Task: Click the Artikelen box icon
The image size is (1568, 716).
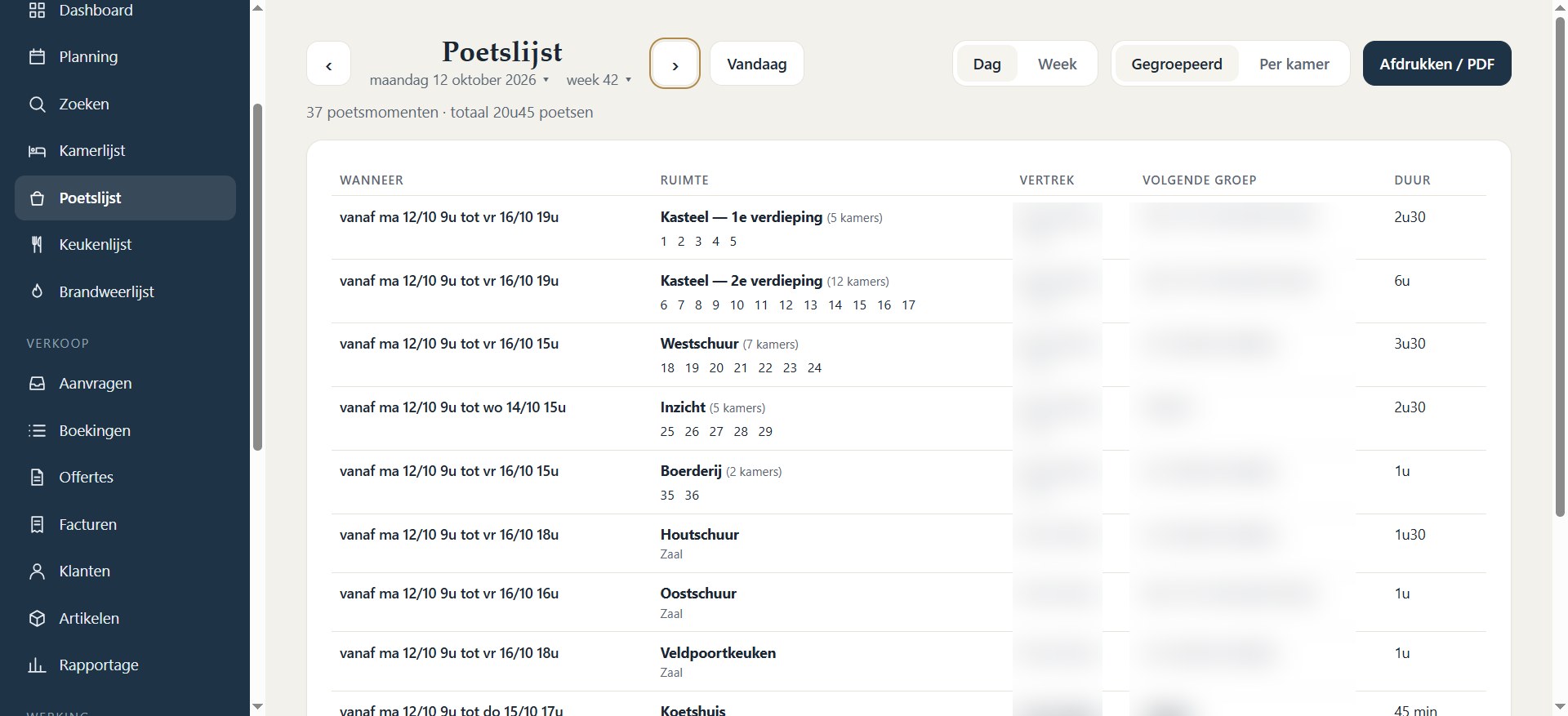Action: click(37, 619)
